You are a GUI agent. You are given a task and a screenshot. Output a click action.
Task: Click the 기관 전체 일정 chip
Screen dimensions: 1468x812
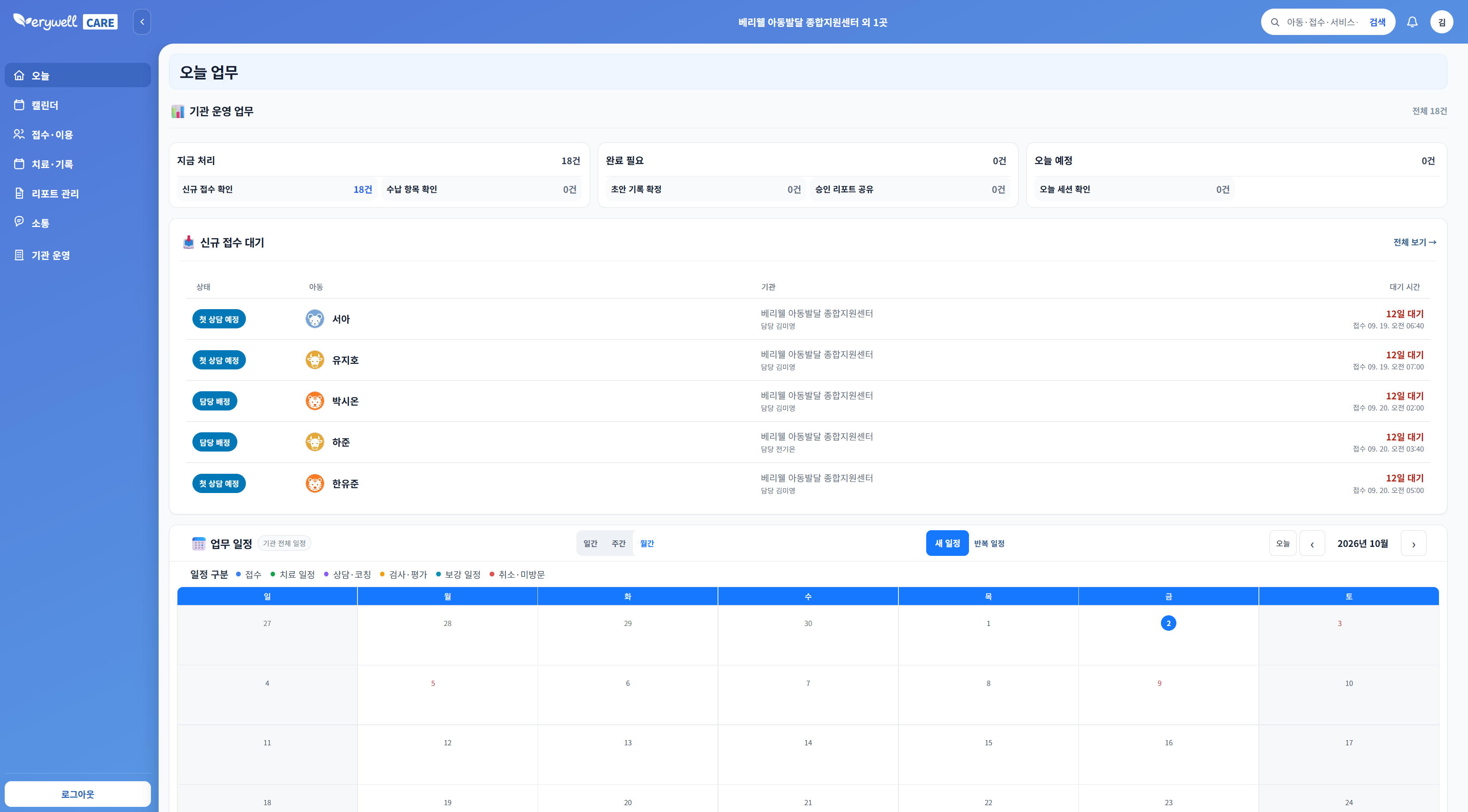[x=284, y=543]
